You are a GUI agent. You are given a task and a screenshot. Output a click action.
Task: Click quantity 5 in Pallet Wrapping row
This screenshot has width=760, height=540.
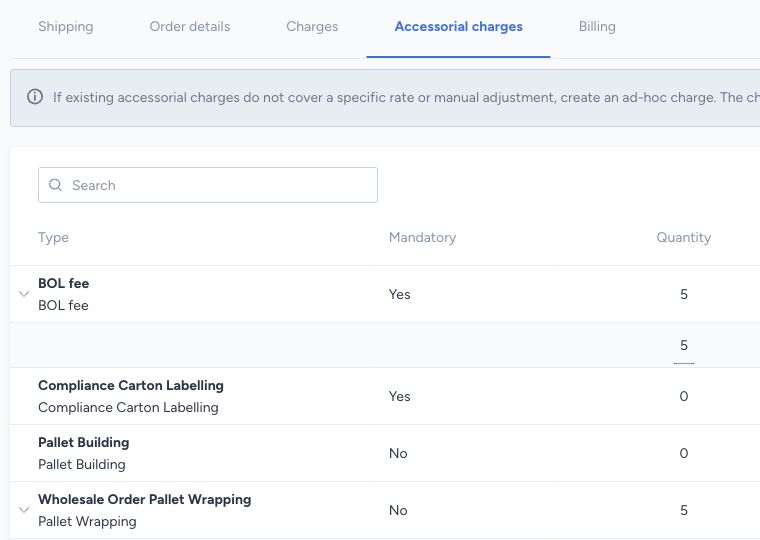684,510
